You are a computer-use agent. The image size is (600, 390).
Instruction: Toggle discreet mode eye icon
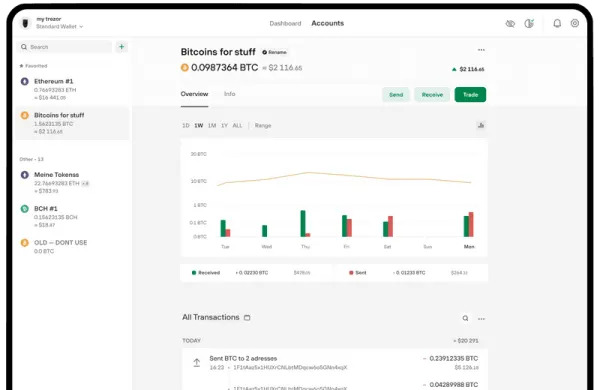click(510, 24)
